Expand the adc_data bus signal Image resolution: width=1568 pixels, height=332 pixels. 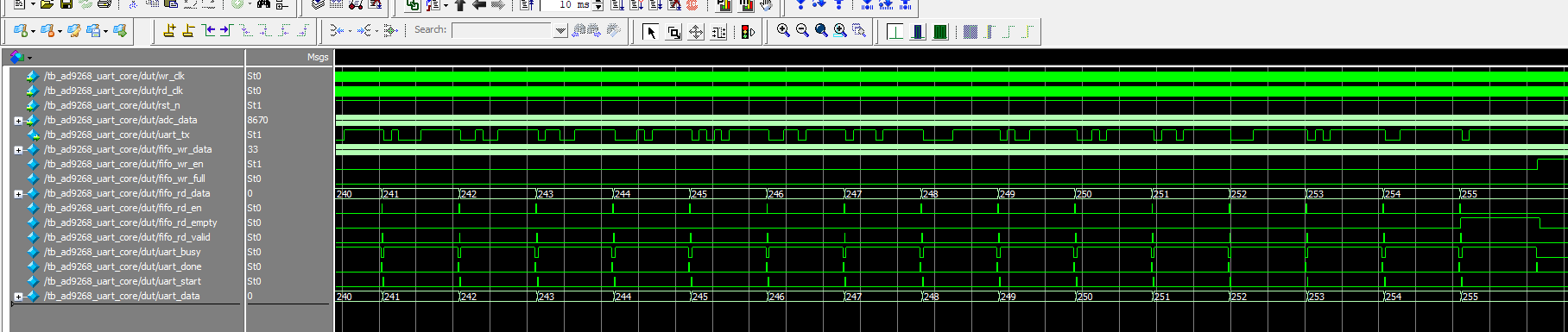click(x=18, y=121)
